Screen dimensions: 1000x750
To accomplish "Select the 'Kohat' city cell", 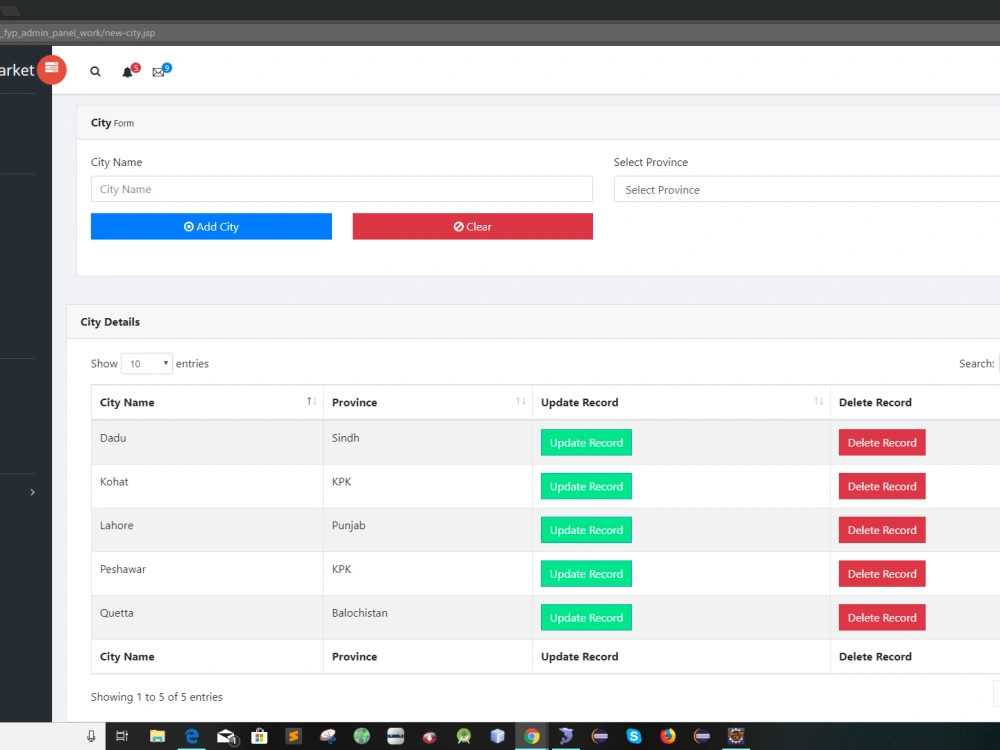I will click(207, 486).
